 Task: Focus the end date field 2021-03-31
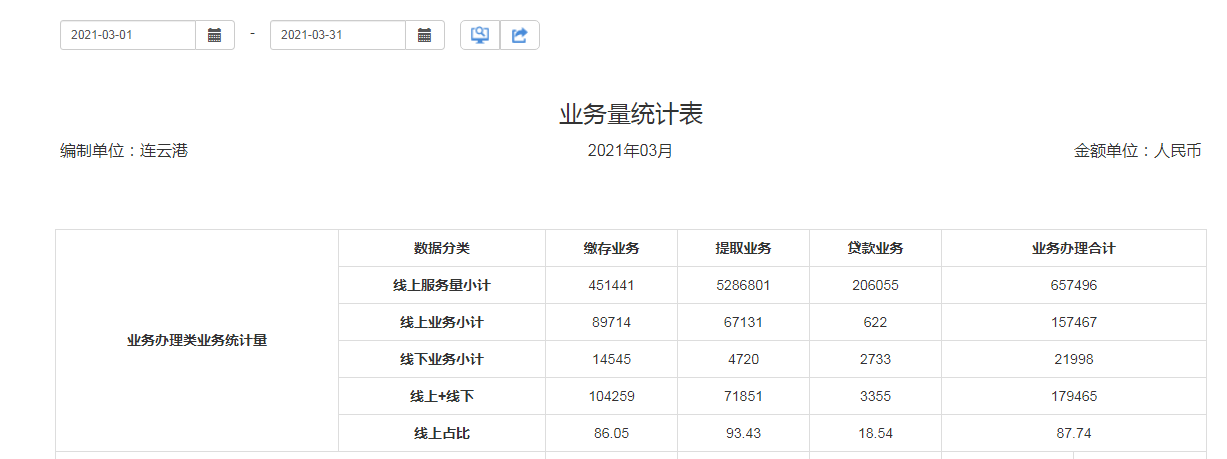coord(338,35)
